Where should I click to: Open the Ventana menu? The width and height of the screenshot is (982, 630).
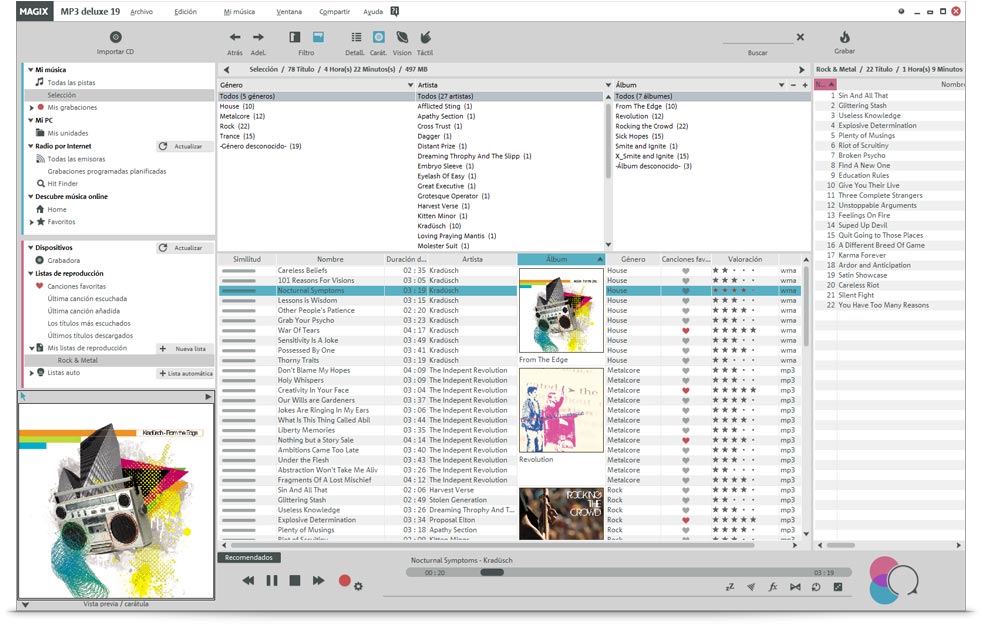tap(289, 11)
